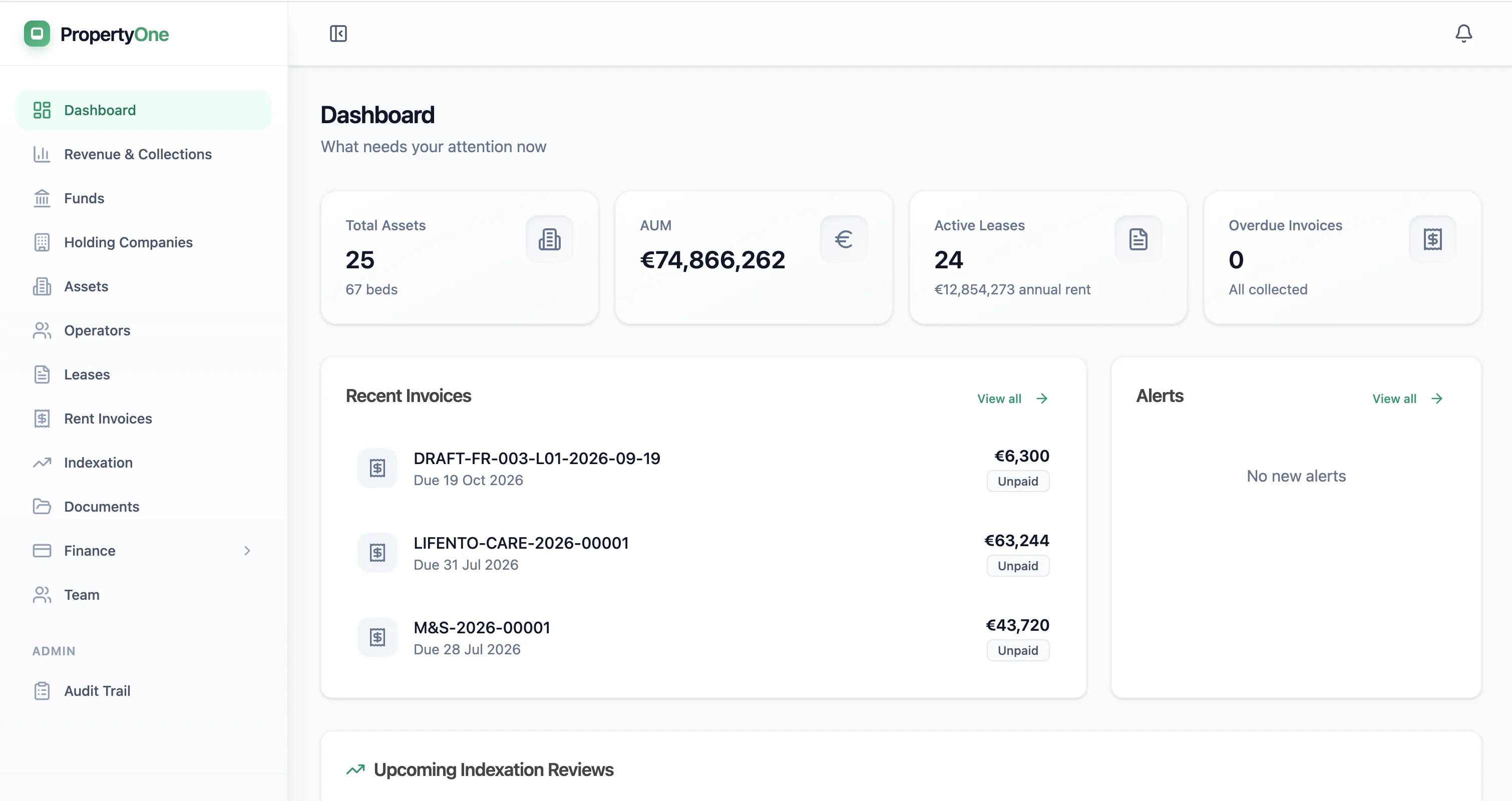The width and height of the screenshot is (1512, 801).
Task: Click the €12,854,273 annual rent text
Action: coord(1012,289)
